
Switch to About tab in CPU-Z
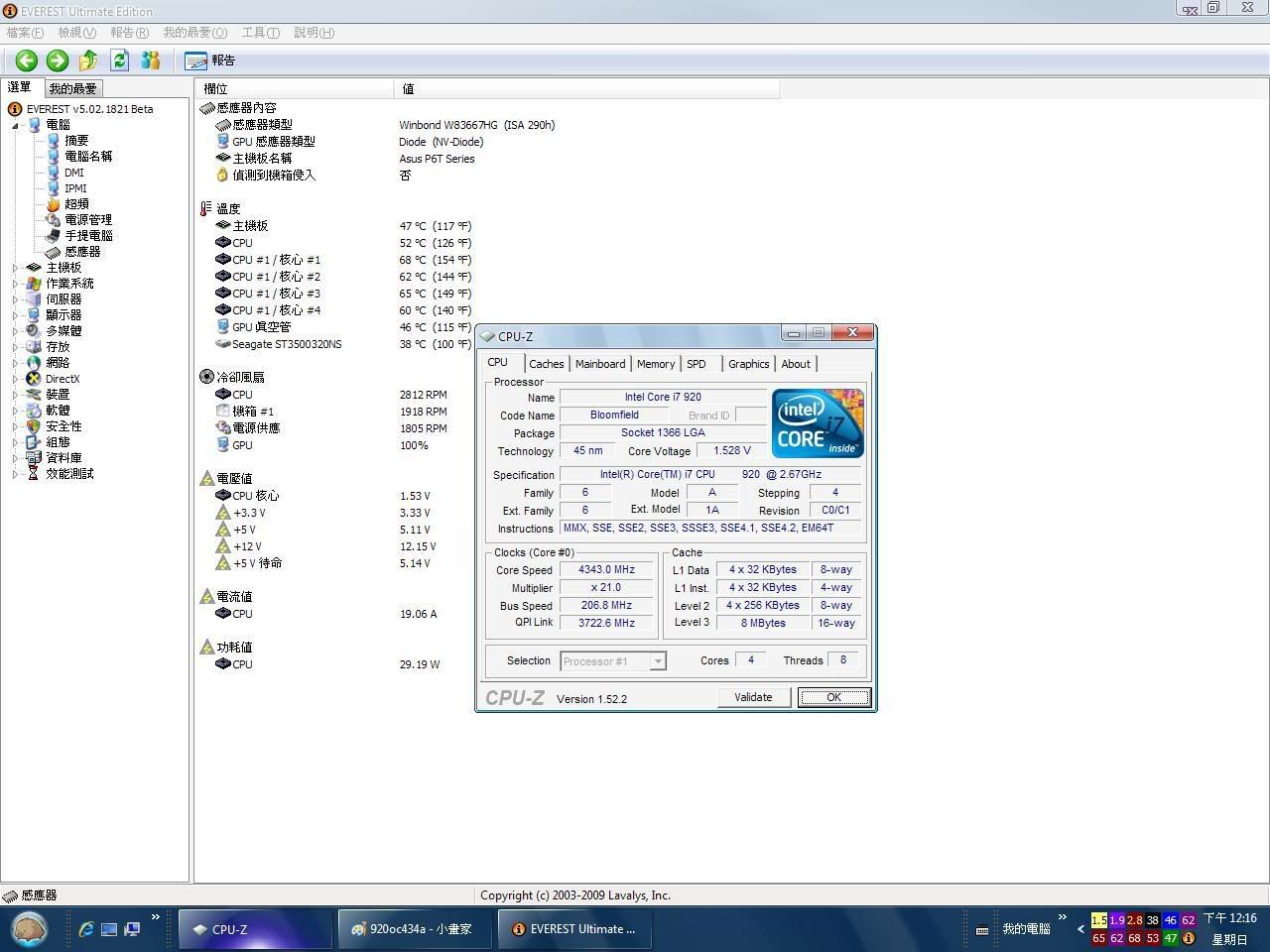point(796,364)
